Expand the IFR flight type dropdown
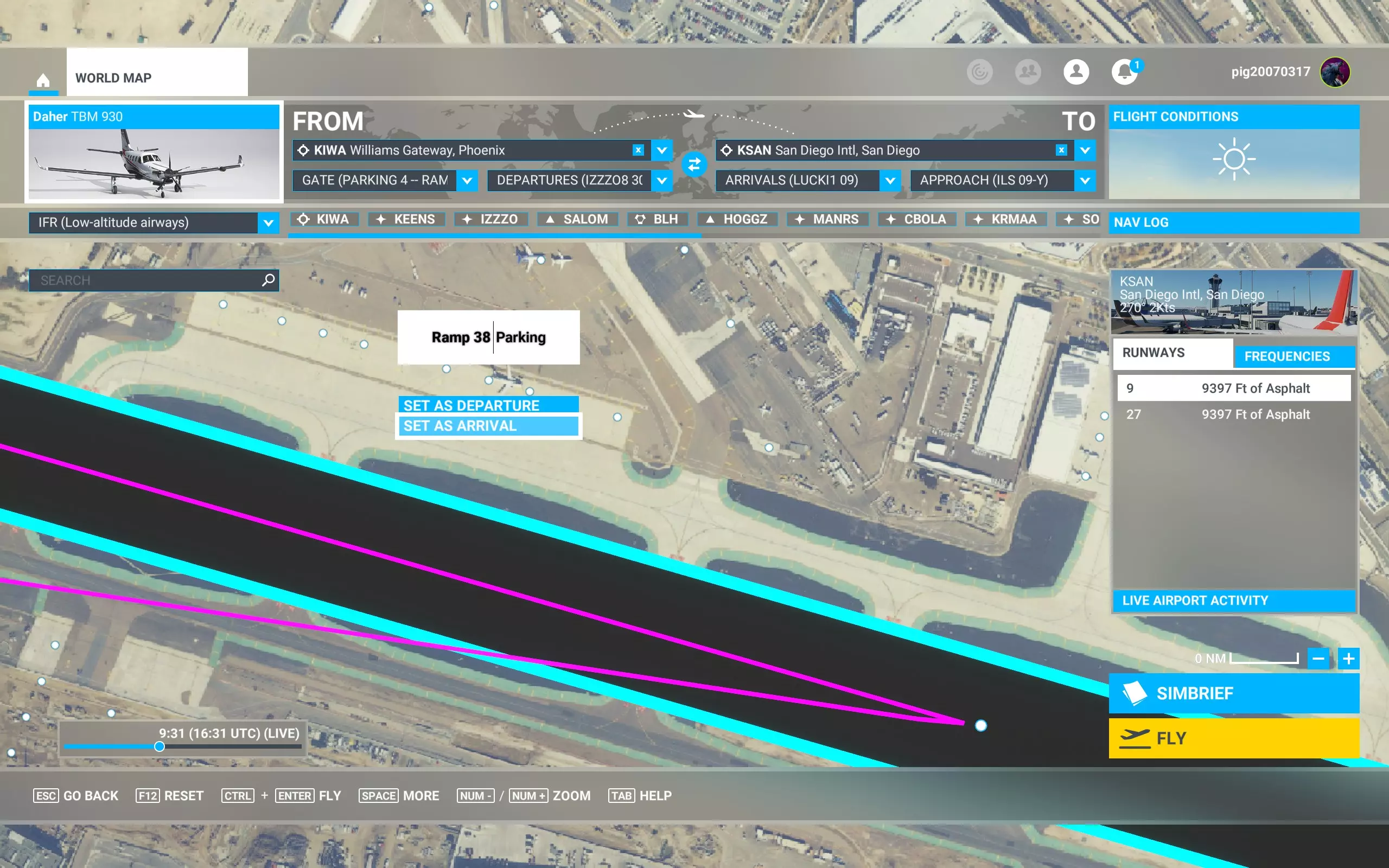 pos(268,223)
